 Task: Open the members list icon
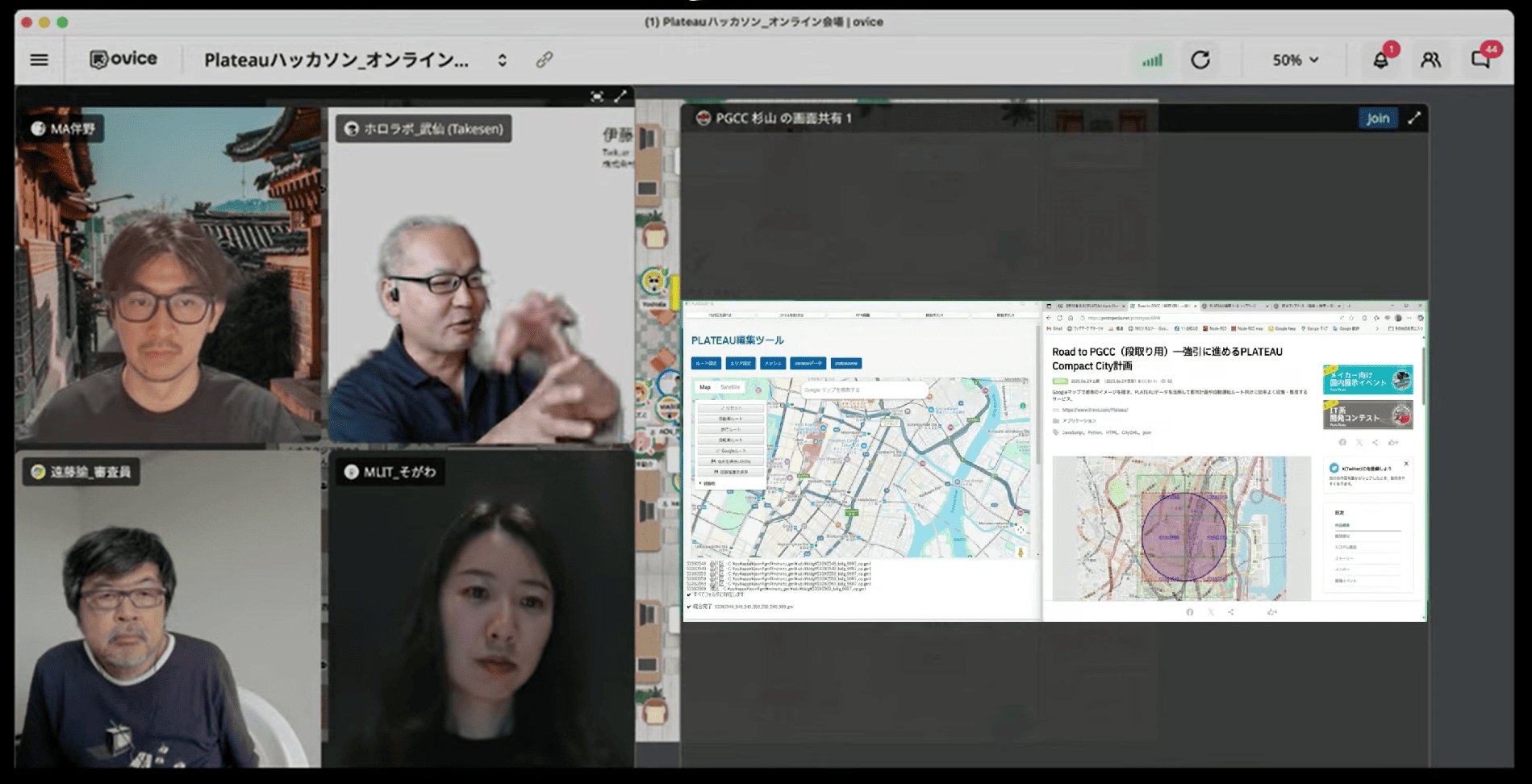1430,60
